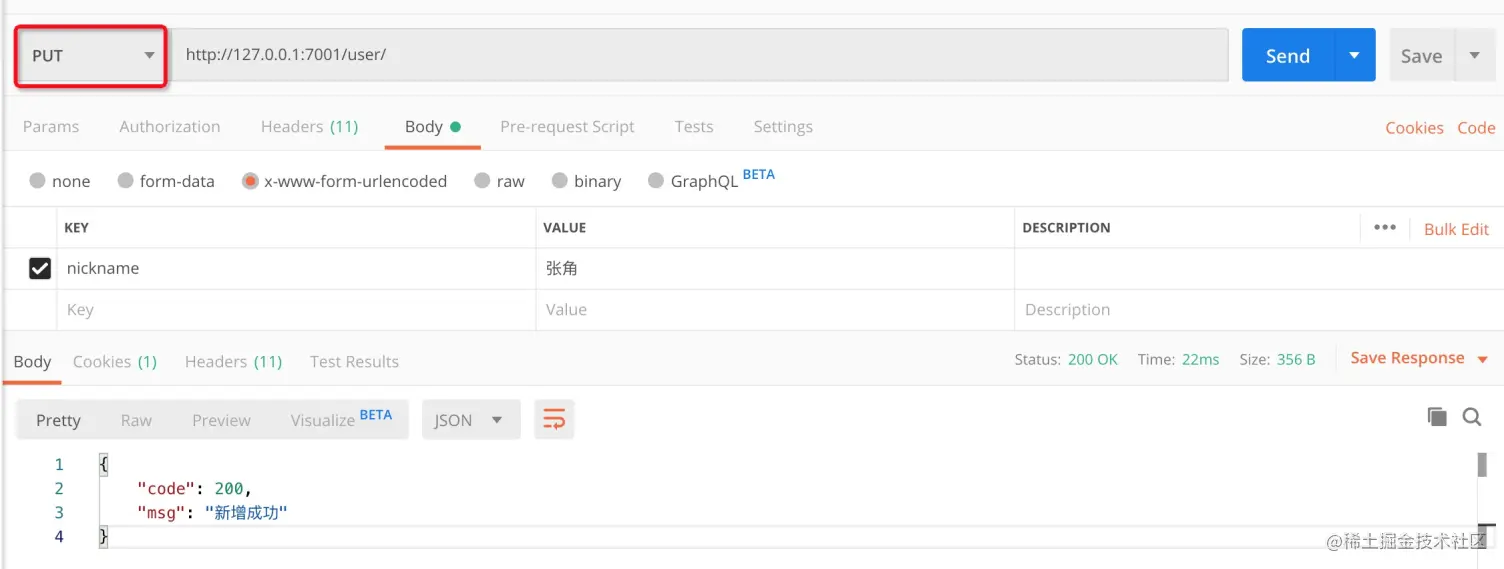Click the "msg": "新增成功" response line
1504x569 pixels.
coord(212,512)
